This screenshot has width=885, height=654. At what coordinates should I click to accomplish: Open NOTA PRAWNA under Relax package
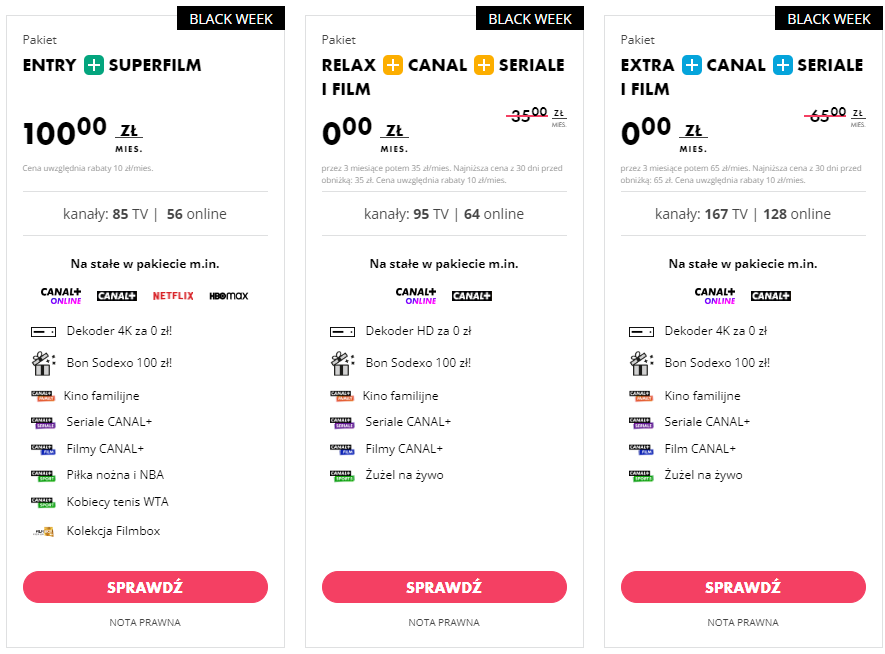pos(444,622)
